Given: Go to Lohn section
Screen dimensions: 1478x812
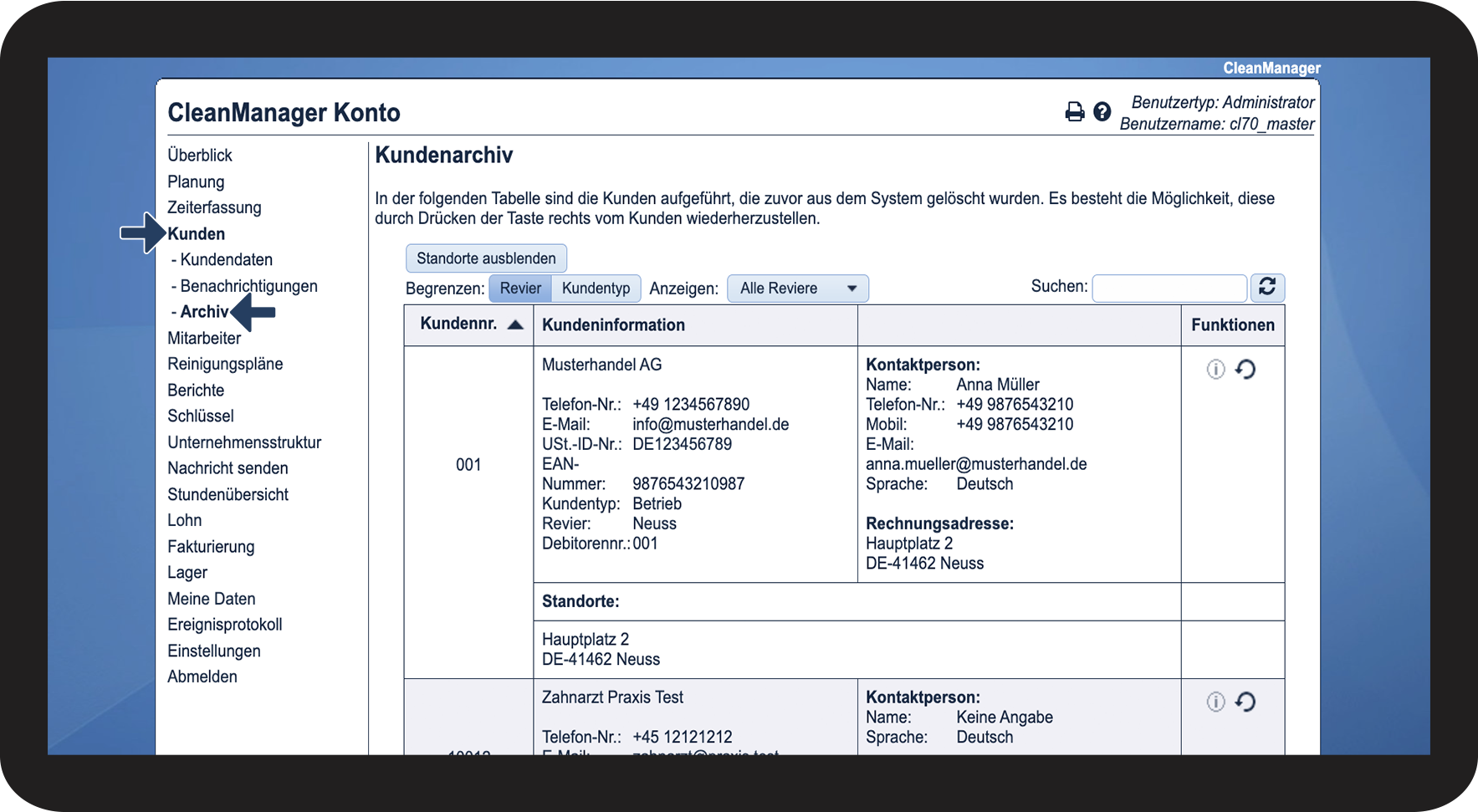Looking at the screenshot, I should (x=185, y=520).
